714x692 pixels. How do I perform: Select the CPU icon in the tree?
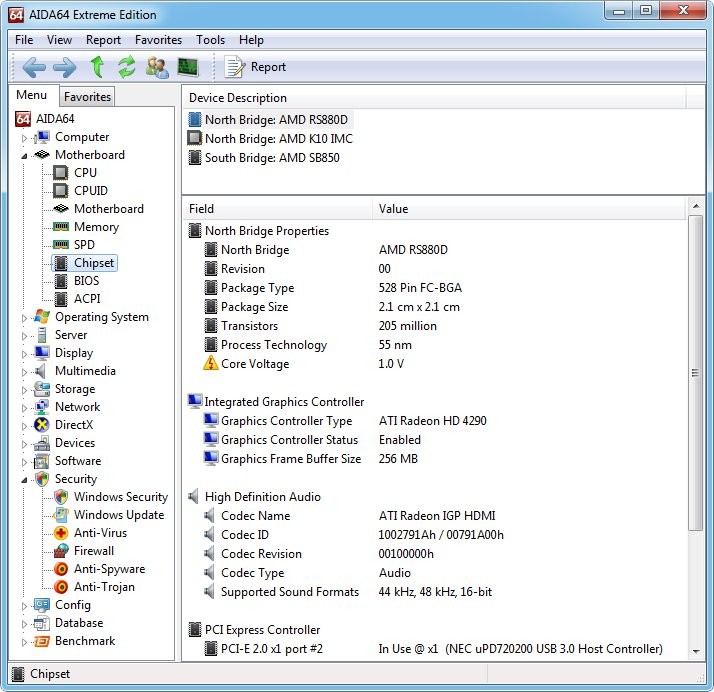tap(61, 173)
